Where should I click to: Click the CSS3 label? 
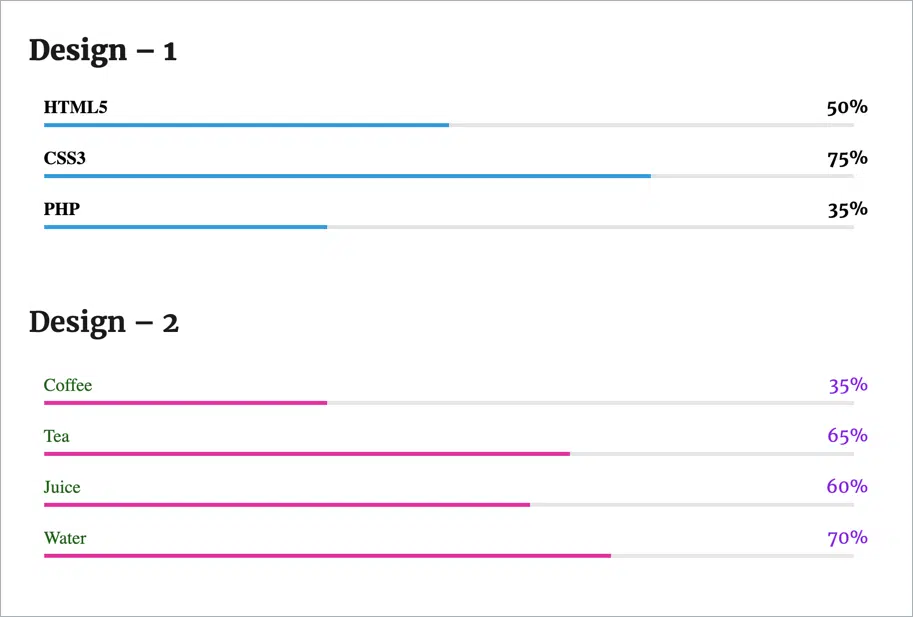(x=65, y=158)
